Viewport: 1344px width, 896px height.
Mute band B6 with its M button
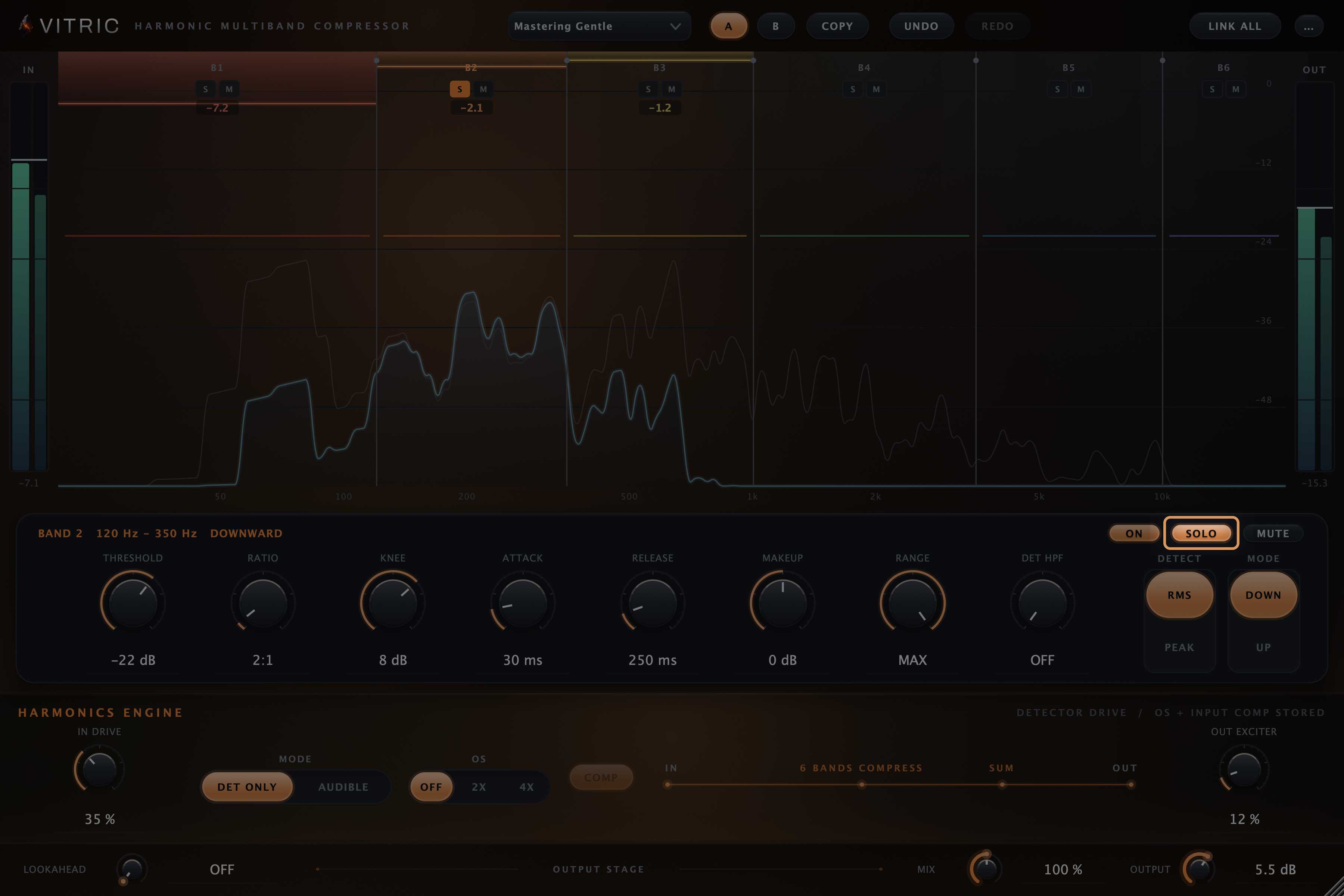[x=1235, y=89]
